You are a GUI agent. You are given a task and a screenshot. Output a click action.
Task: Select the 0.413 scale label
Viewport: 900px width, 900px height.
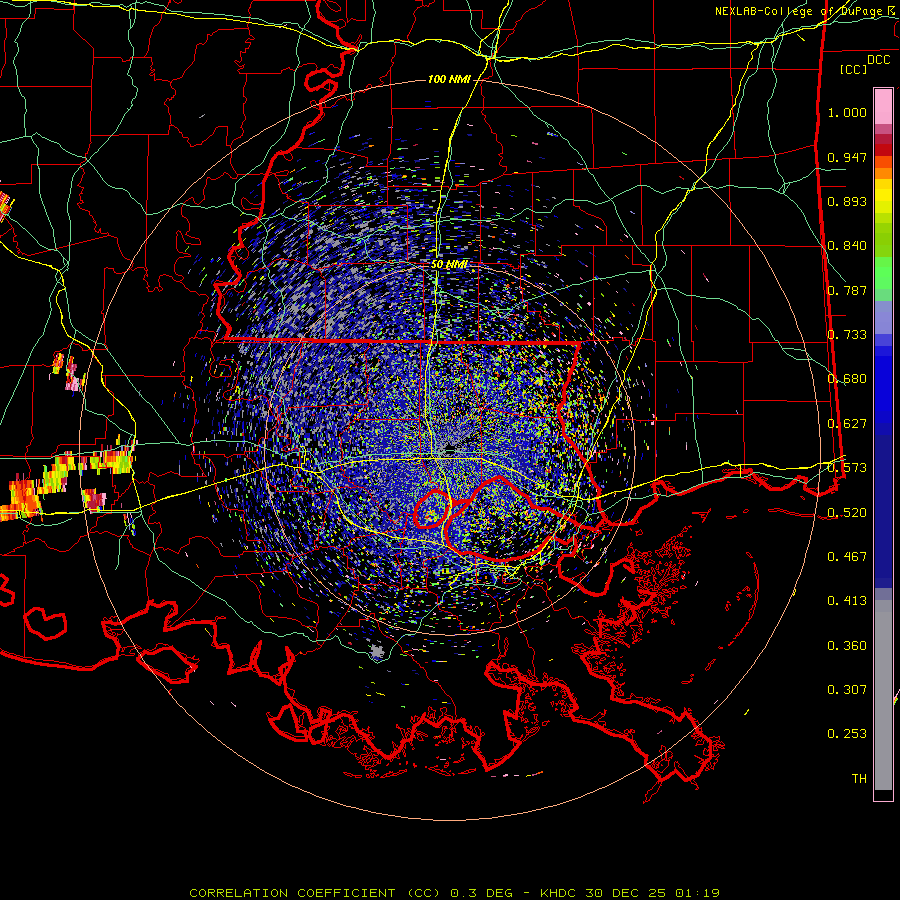[x=847, y=601]
